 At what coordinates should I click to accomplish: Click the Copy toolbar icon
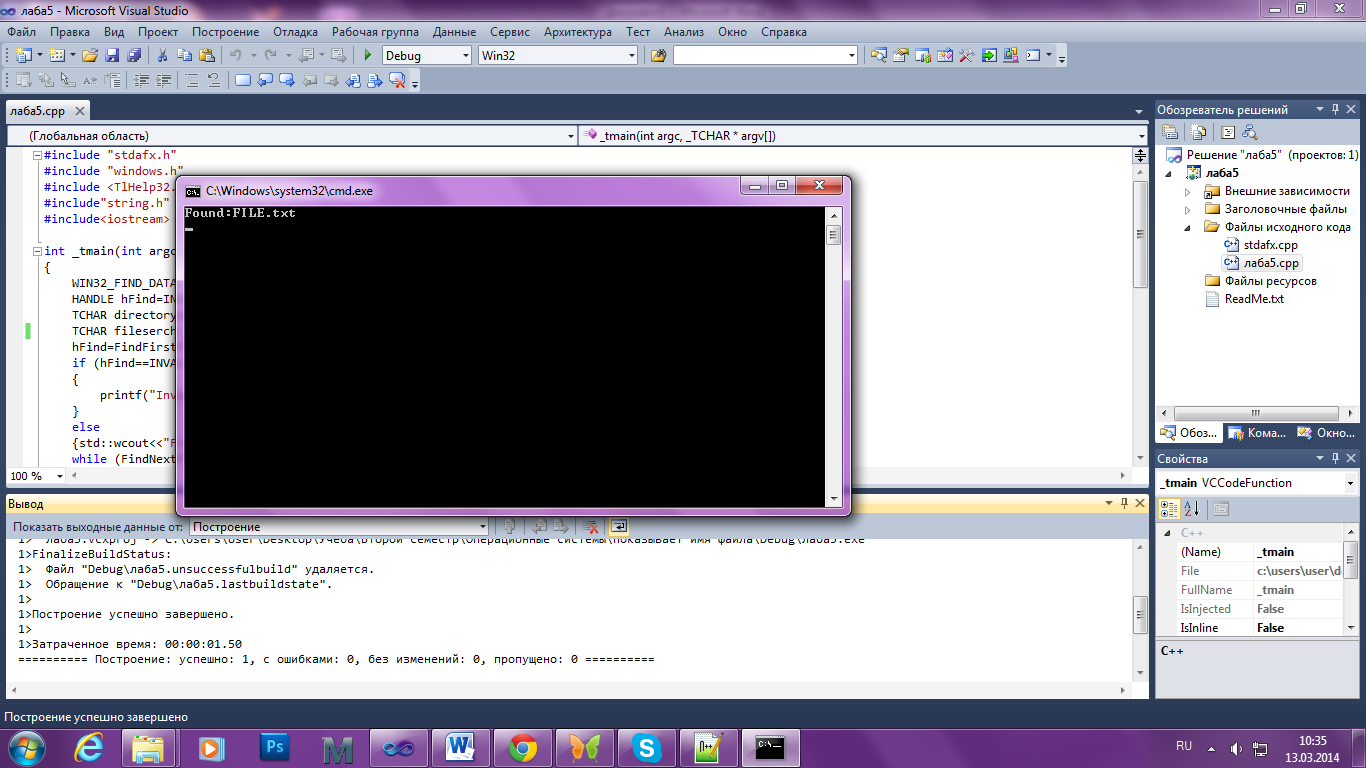[183, 56]
